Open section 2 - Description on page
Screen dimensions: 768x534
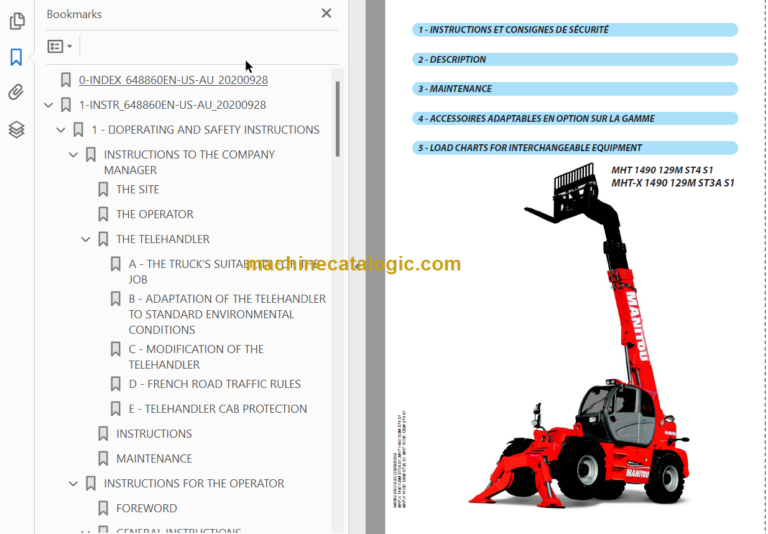click(x=575, y=59)
